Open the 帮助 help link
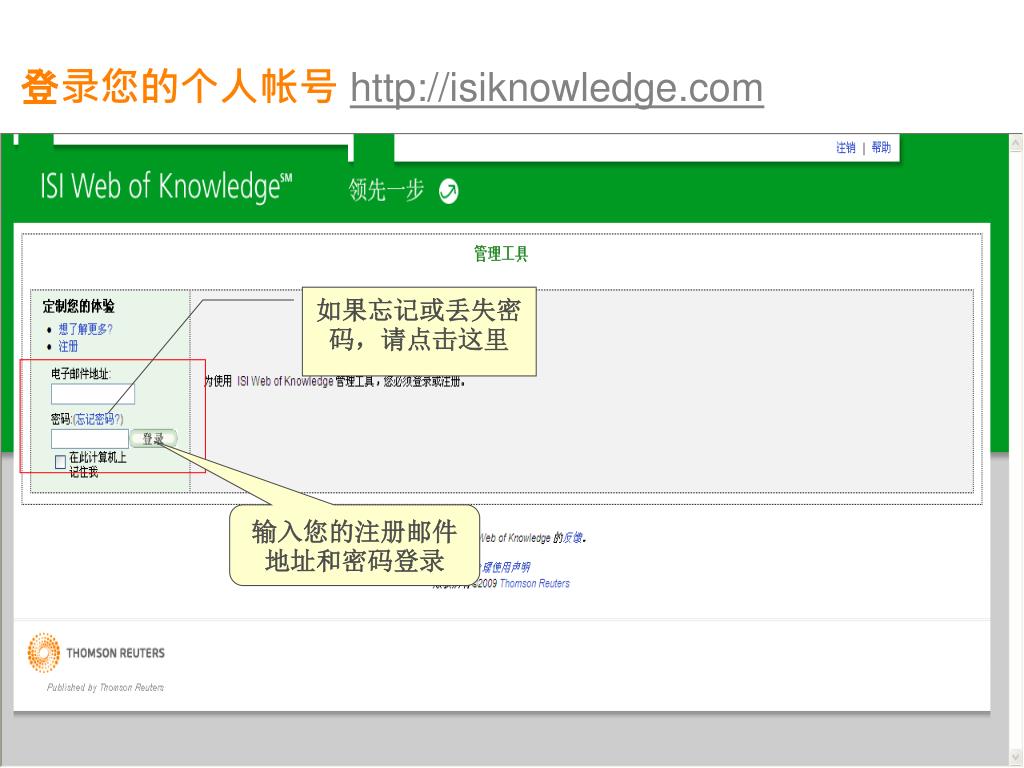This screenshot has width=1024, height=768. click(x=881, y=148)
